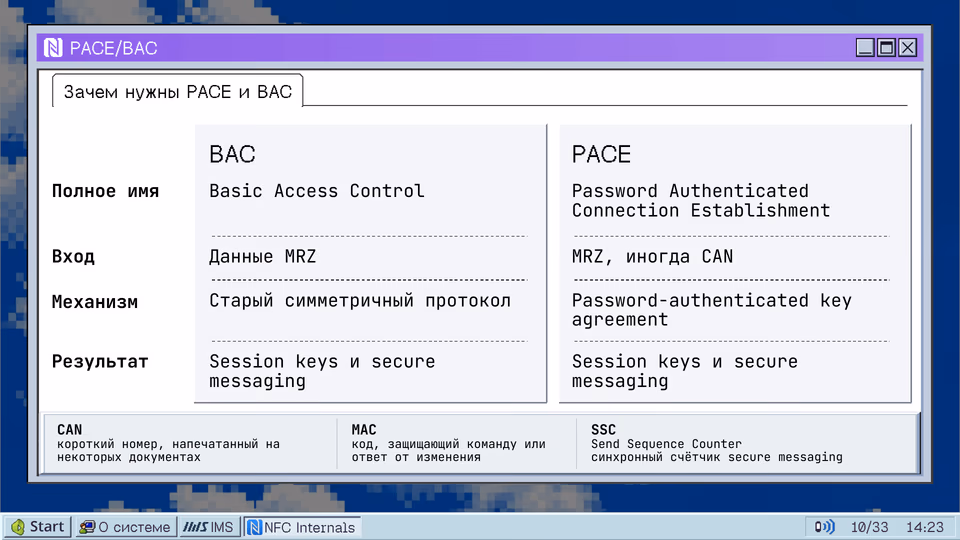The image size is (960, 540).
Task: Open the Start menu
Action: pyautogui.click(x=38, y=527)
